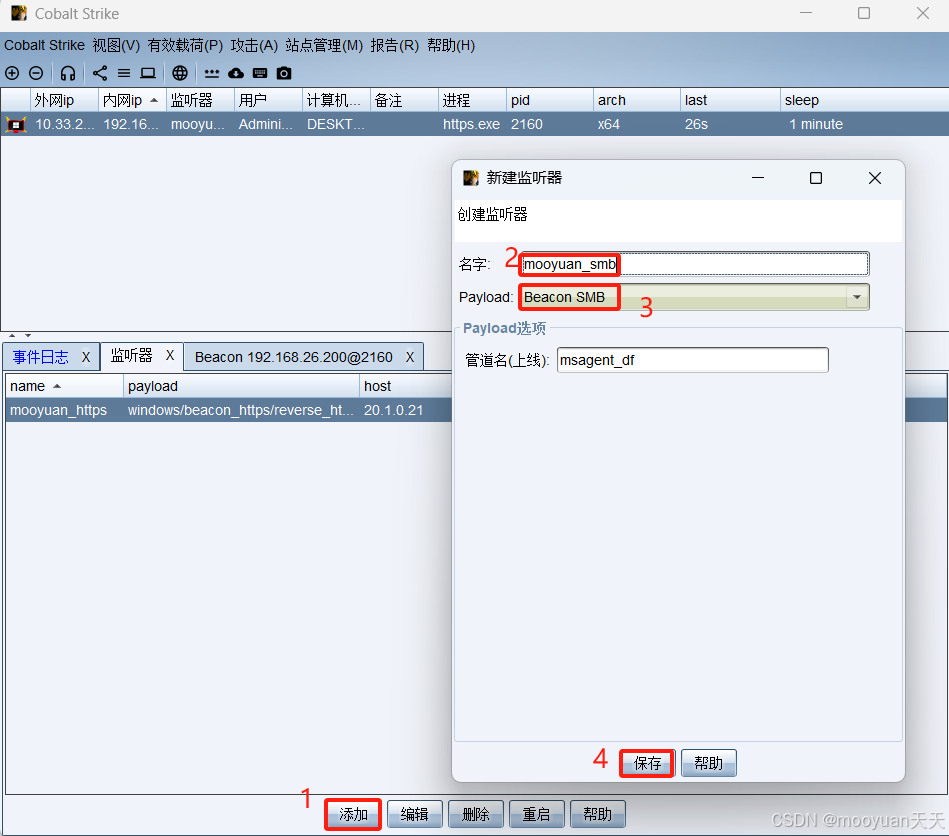Maximize the 新建监听器 dialog
Screen dimensions: 949x836
pyautogui.click(x=816, y=178)
